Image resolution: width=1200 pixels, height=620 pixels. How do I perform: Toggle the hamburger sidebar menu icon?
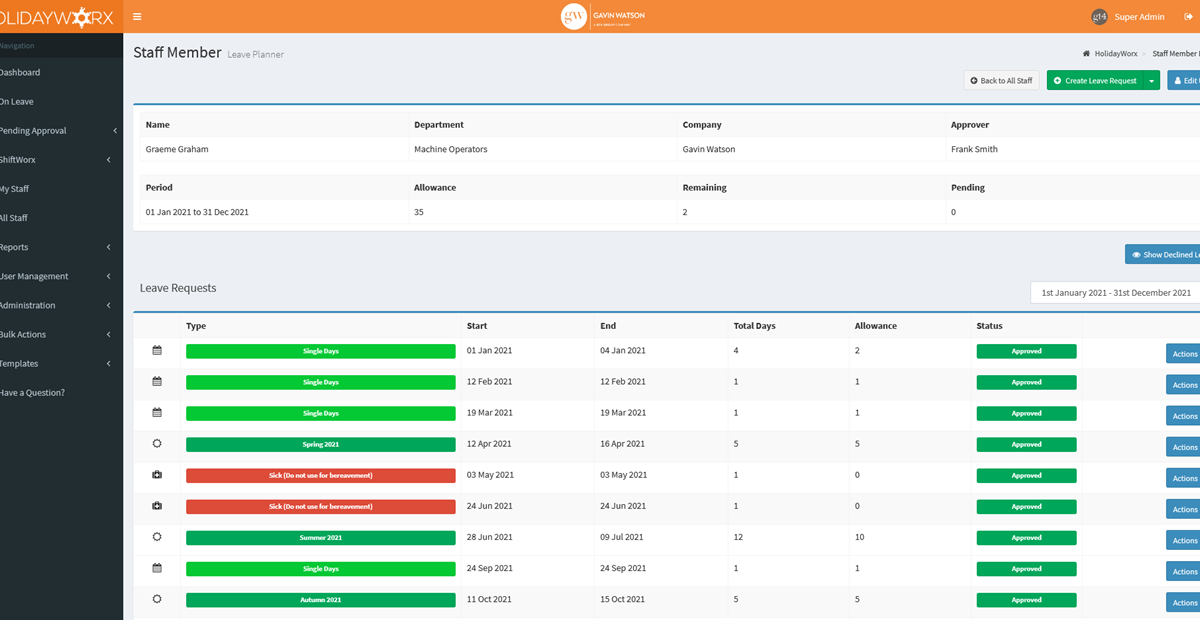137,16
